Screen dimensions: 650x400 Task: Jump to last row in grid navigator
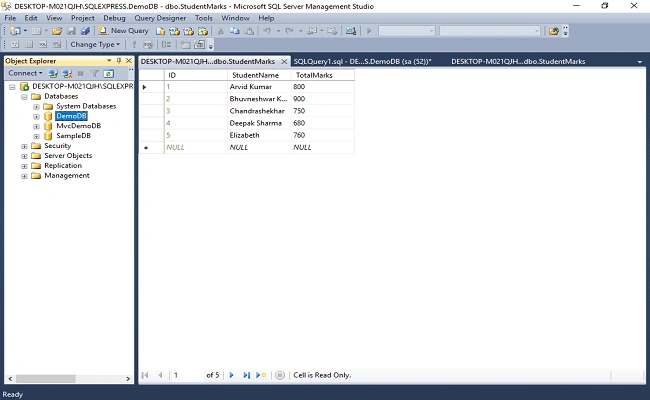246,375
